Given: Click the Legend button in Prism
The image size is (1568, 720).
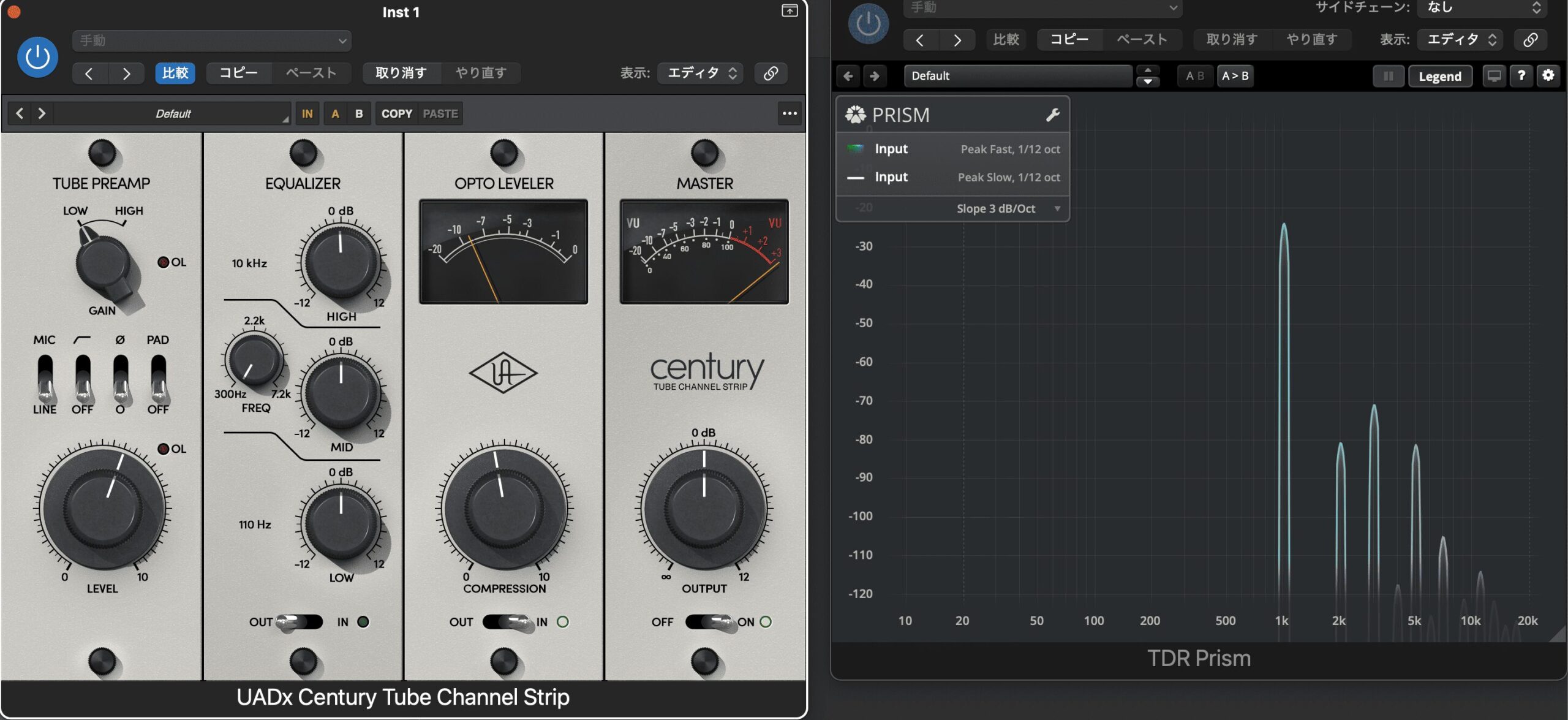Looking at the screenshot, I should pos(1439,76).
